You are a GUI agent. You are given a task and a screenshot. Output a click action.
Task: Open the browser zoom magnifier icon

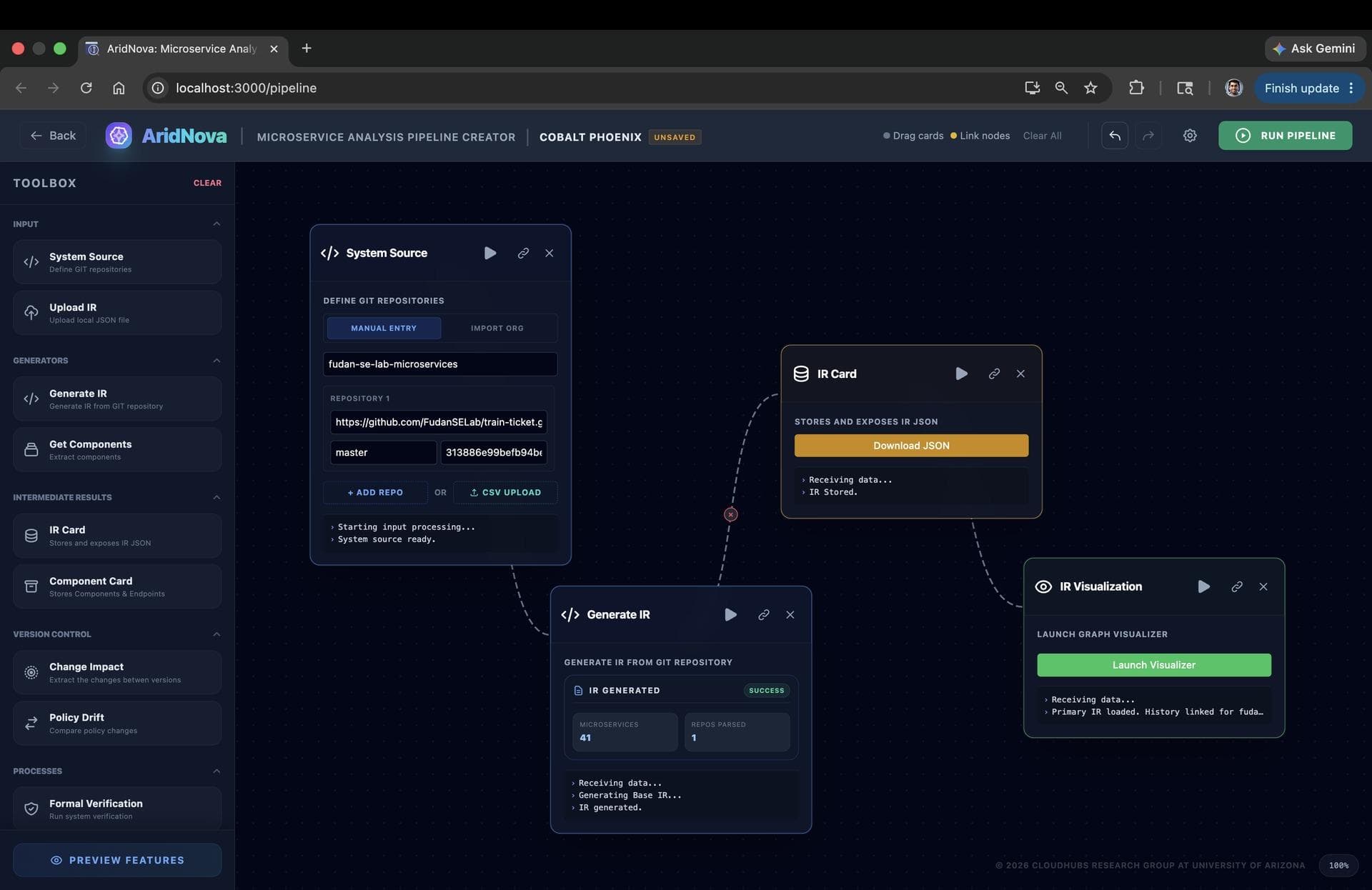point(1061,88)
